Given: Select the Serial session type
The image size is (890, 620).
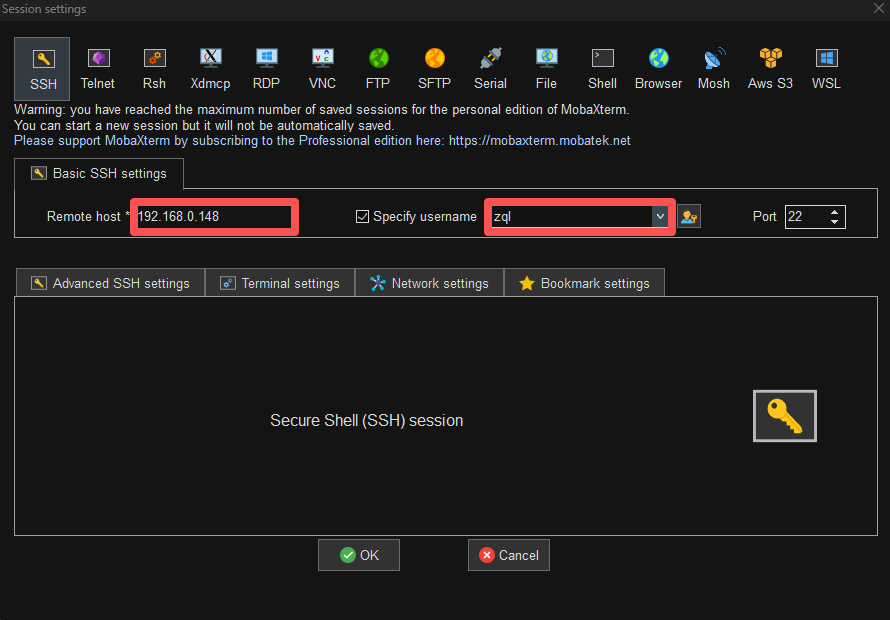Looking at the screenshot, I should 490,68.
